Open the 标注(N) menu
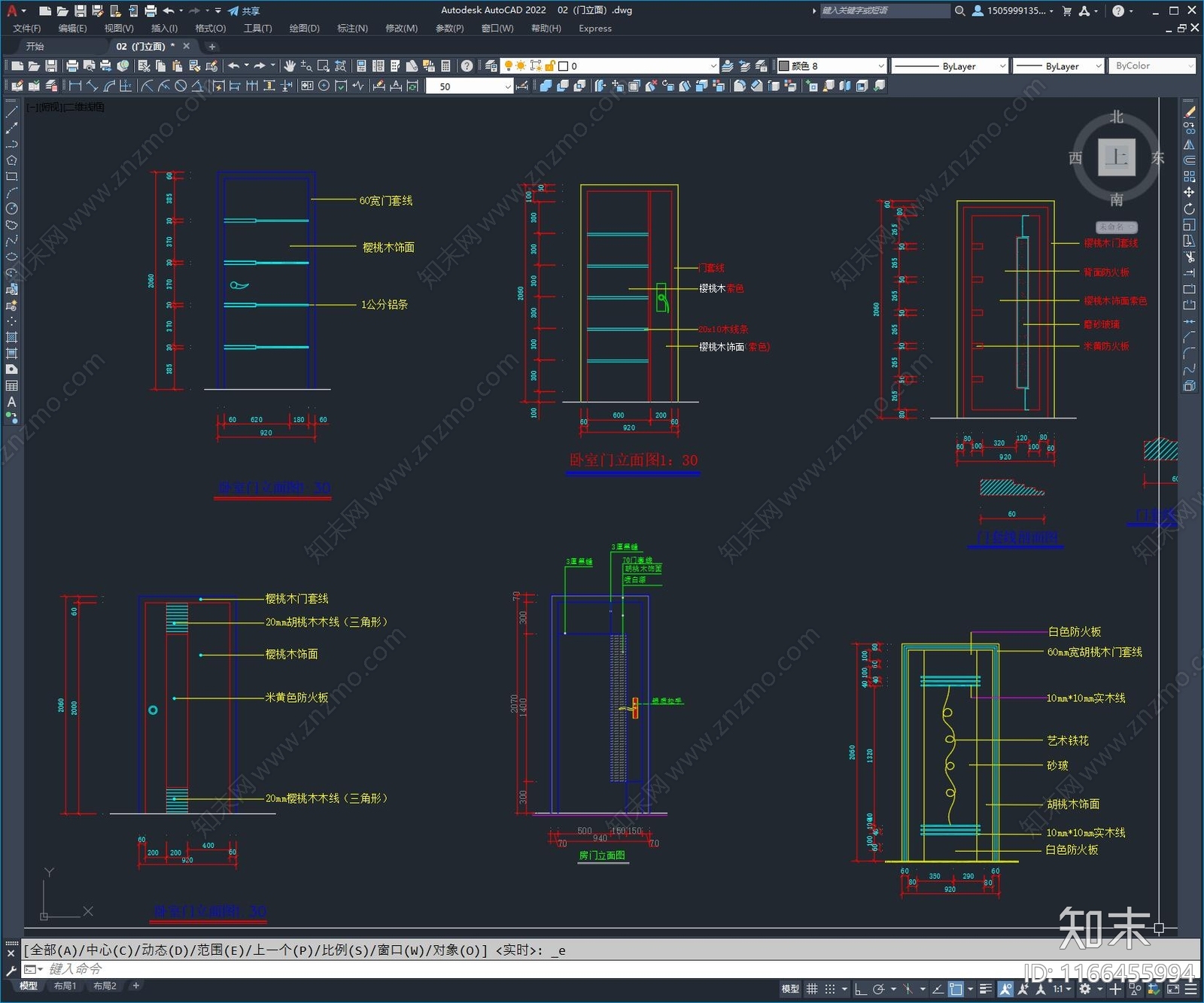Image resolution: width=1204 pixels, height=1003 pixels. pyautogui.click(x=352, y=29)
